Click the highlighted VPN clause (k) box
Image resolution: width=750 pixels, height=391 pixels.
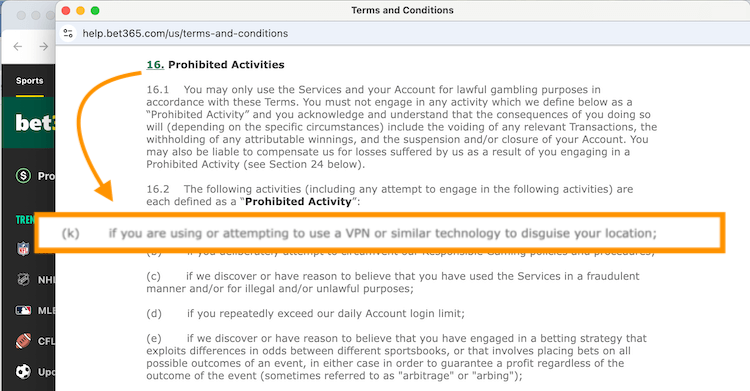[x=380, y=233]
